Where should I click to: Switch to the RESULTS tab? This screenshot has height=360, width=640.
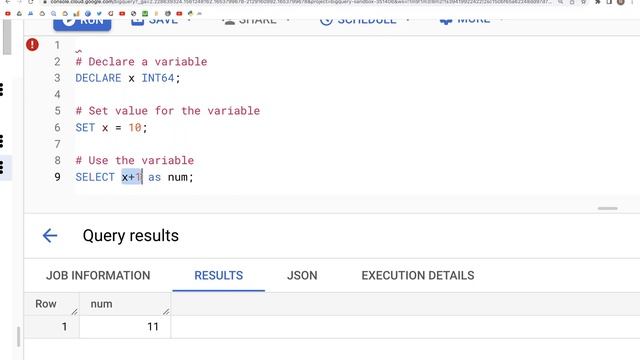(x=218, y=276)
